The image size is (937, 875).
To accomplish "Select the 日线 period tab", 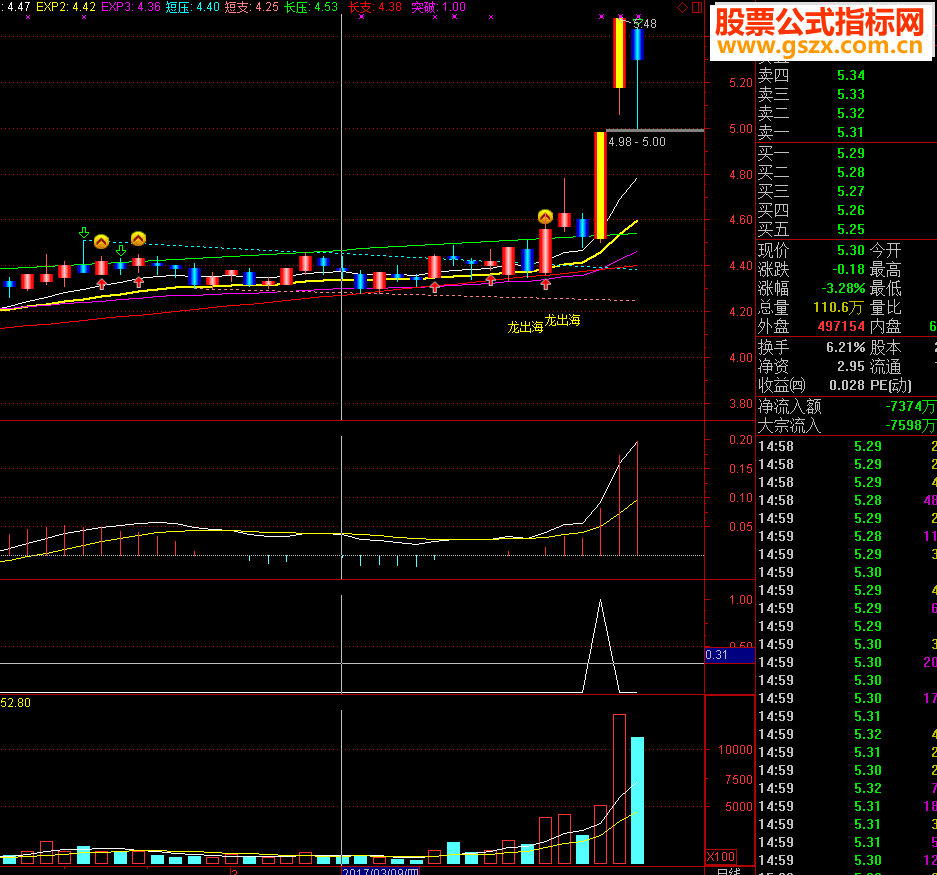I will point(728,871).
